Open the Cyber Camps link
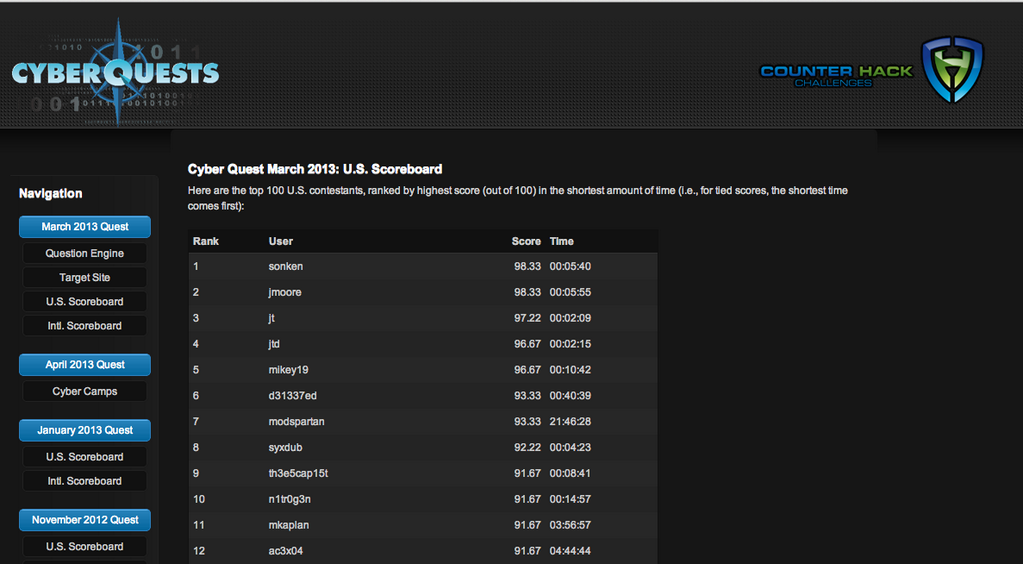 point(85,392)
